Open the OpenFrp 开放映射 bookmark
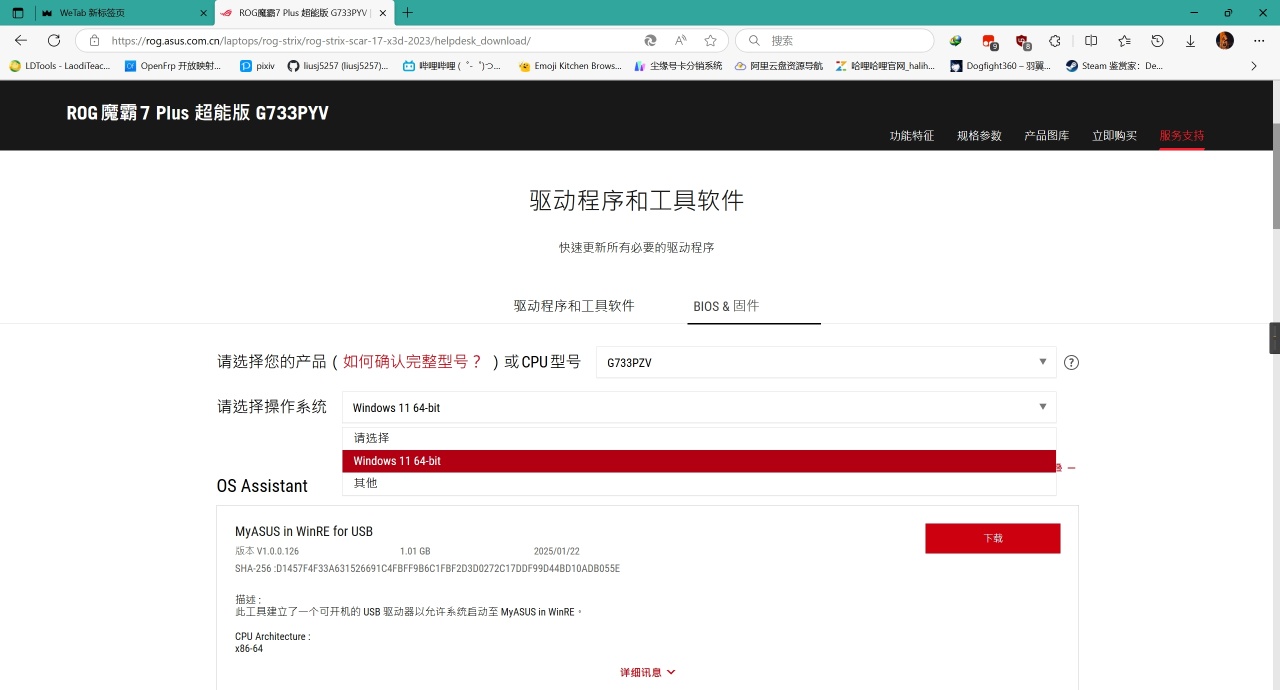Screen dimensions: 1280x690 pyautogui.click(x=173, y=66)
